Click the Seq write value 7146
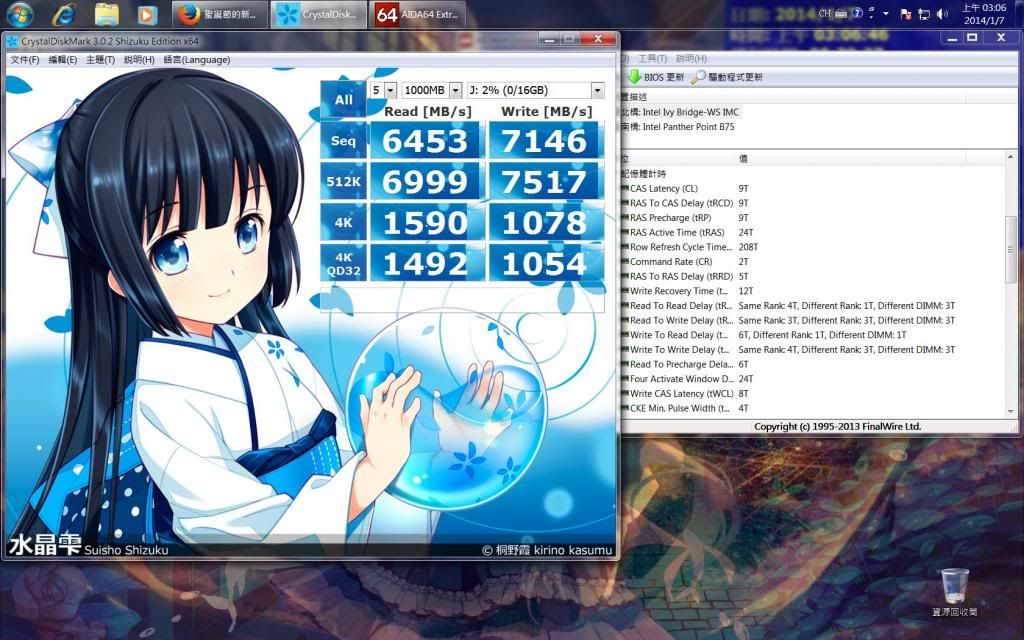The height and width of the screenshot is (640, 1024). coord(545,140)
